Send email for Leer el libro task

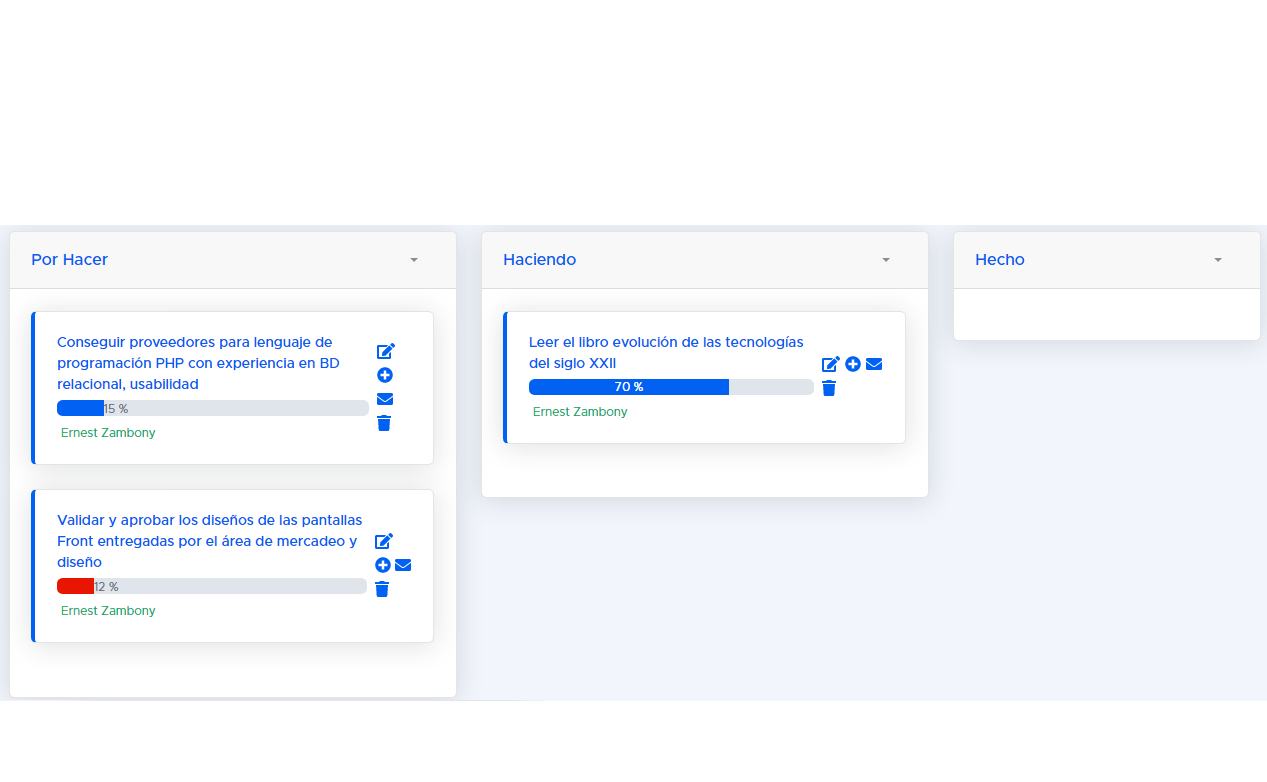pyautogui.click(x=874, y=364)
